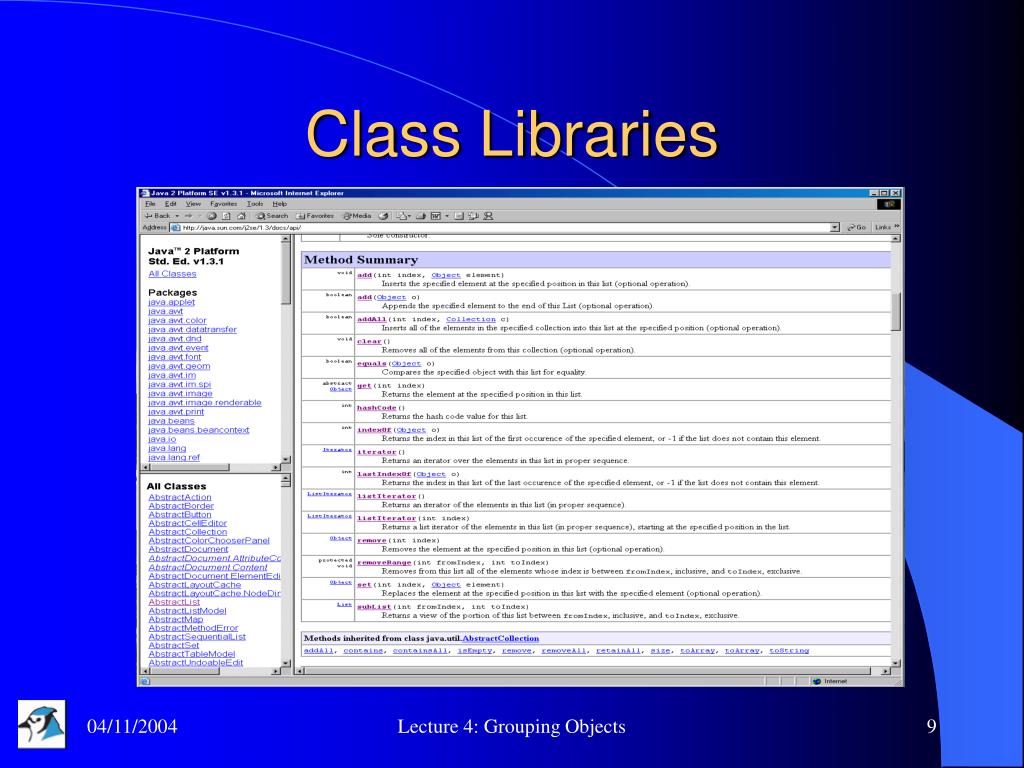Open the Media bar button
Viewport: 1024px width, 768px height.
coord(357,216)
